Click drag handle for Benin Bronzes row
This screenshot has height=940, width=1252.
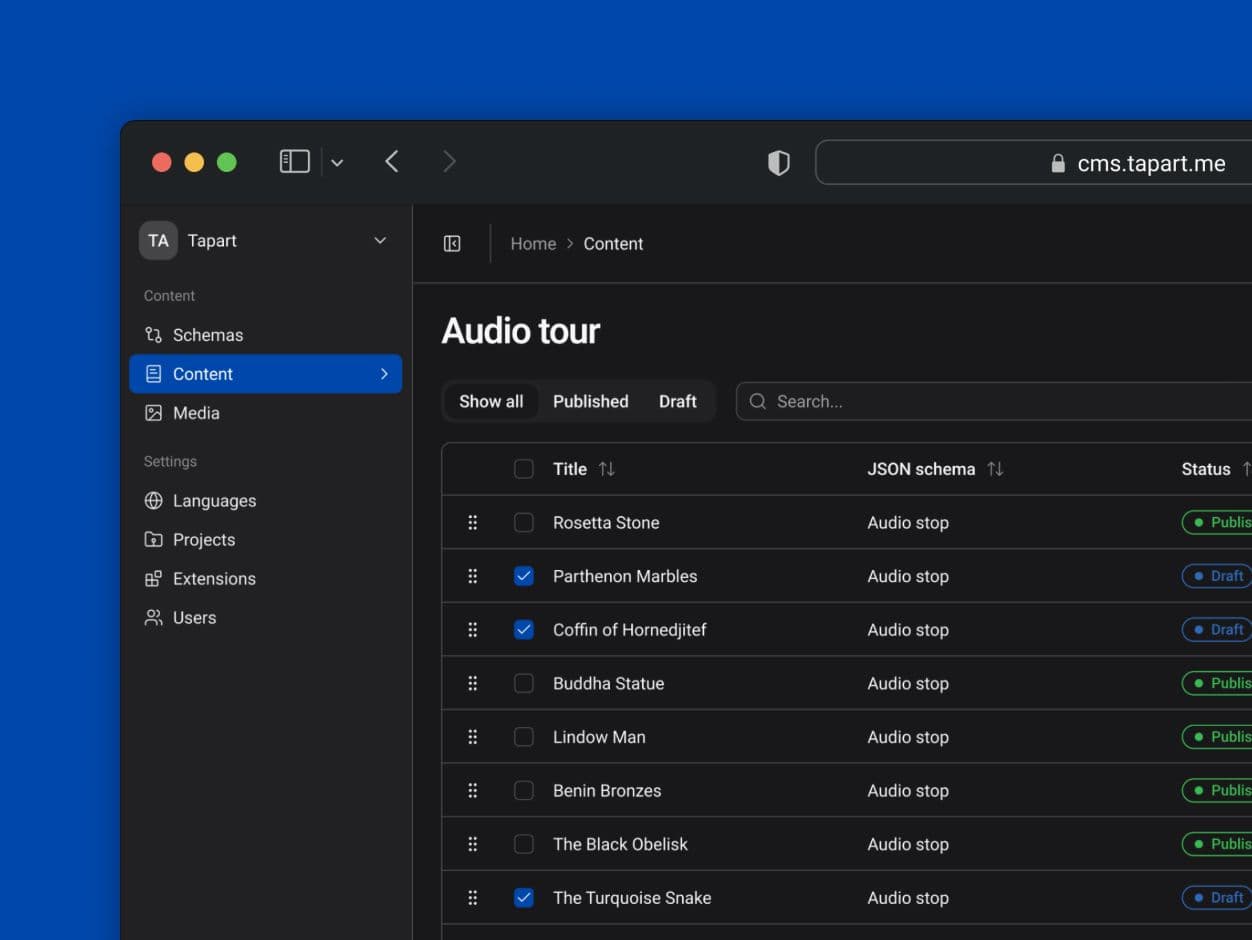[473, 791]
